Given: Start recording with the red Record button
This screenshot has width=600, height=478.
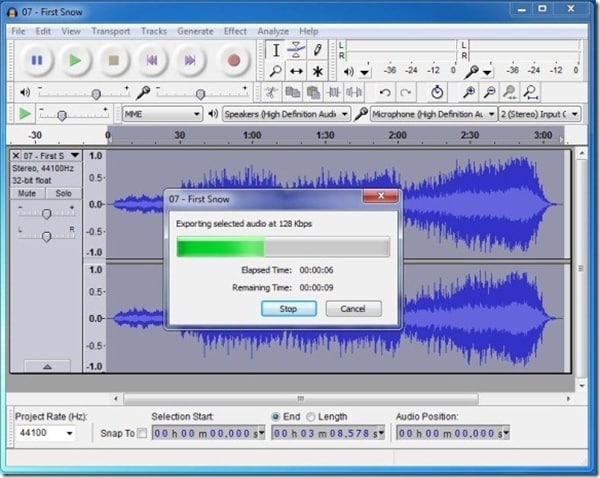Looking at the screenshot, I should [x=233, y=60].
